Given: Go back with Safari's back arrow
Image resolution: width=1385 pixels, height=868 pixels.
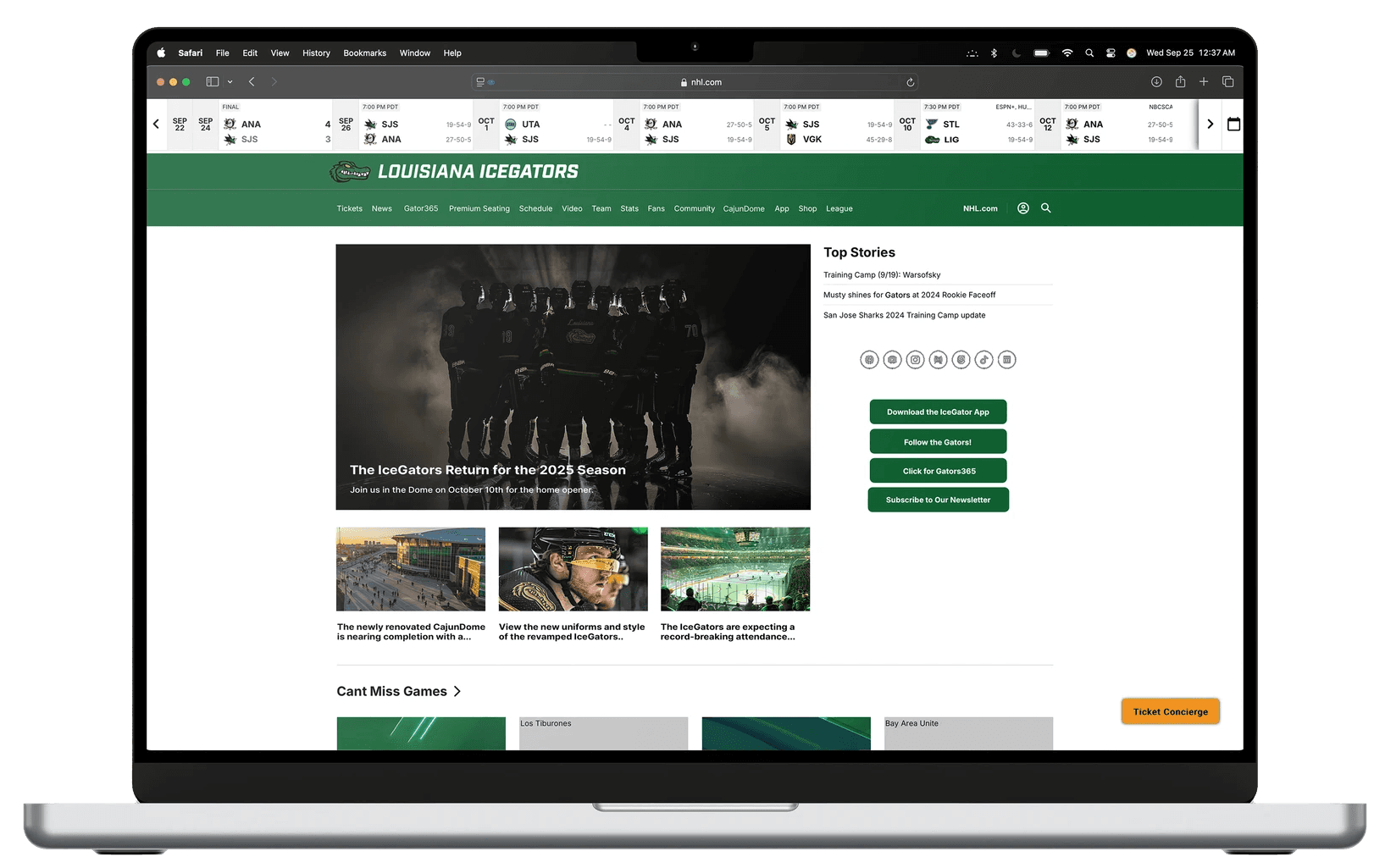Looking at the screenshot, I should point(252,82).
